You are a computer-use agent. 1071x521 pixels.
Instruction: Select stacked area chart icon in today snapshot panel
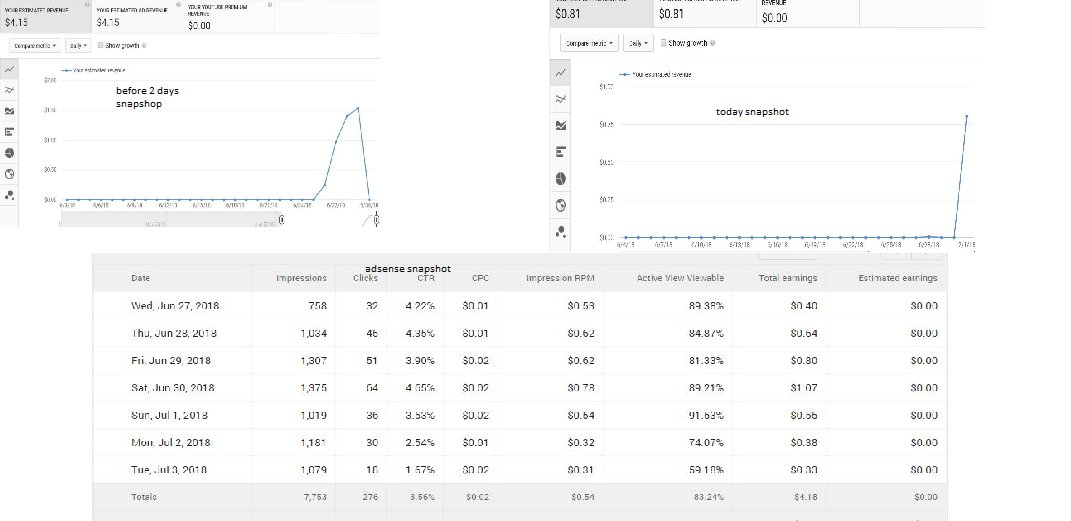(x=561, y=126)
